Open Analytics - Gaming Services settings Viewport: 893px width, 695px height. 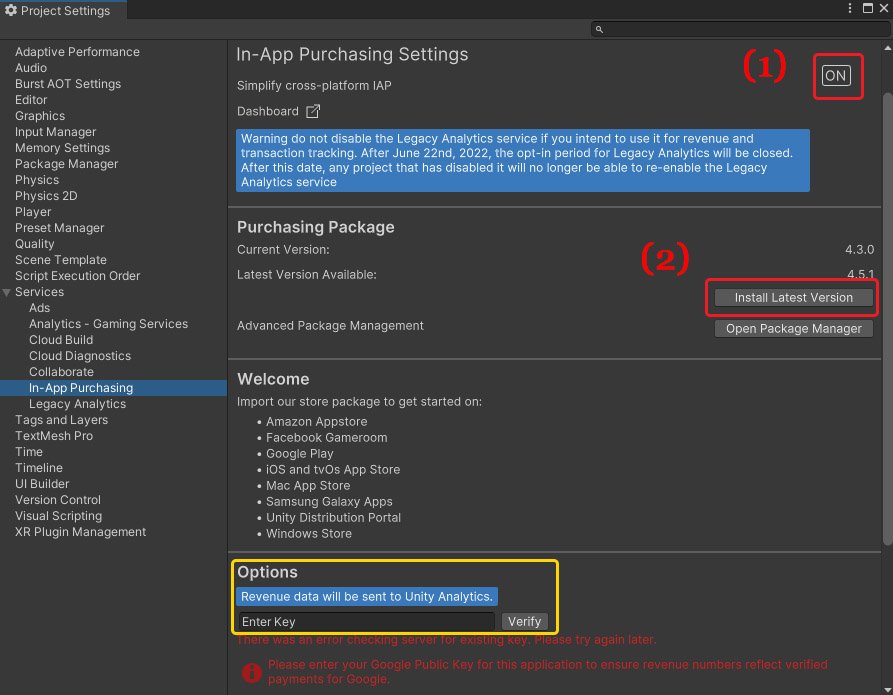[108, 324]
